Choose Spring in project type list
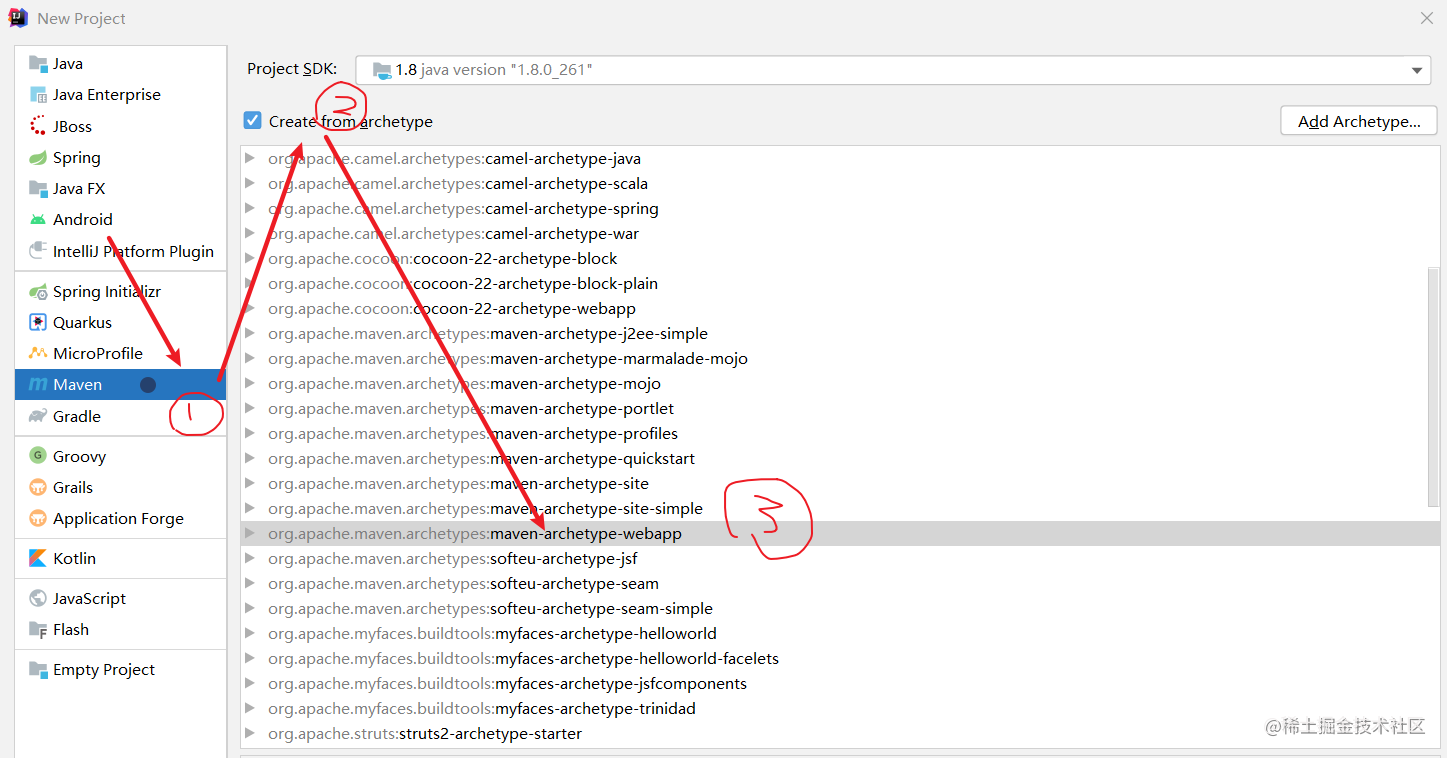 [121, 158]
